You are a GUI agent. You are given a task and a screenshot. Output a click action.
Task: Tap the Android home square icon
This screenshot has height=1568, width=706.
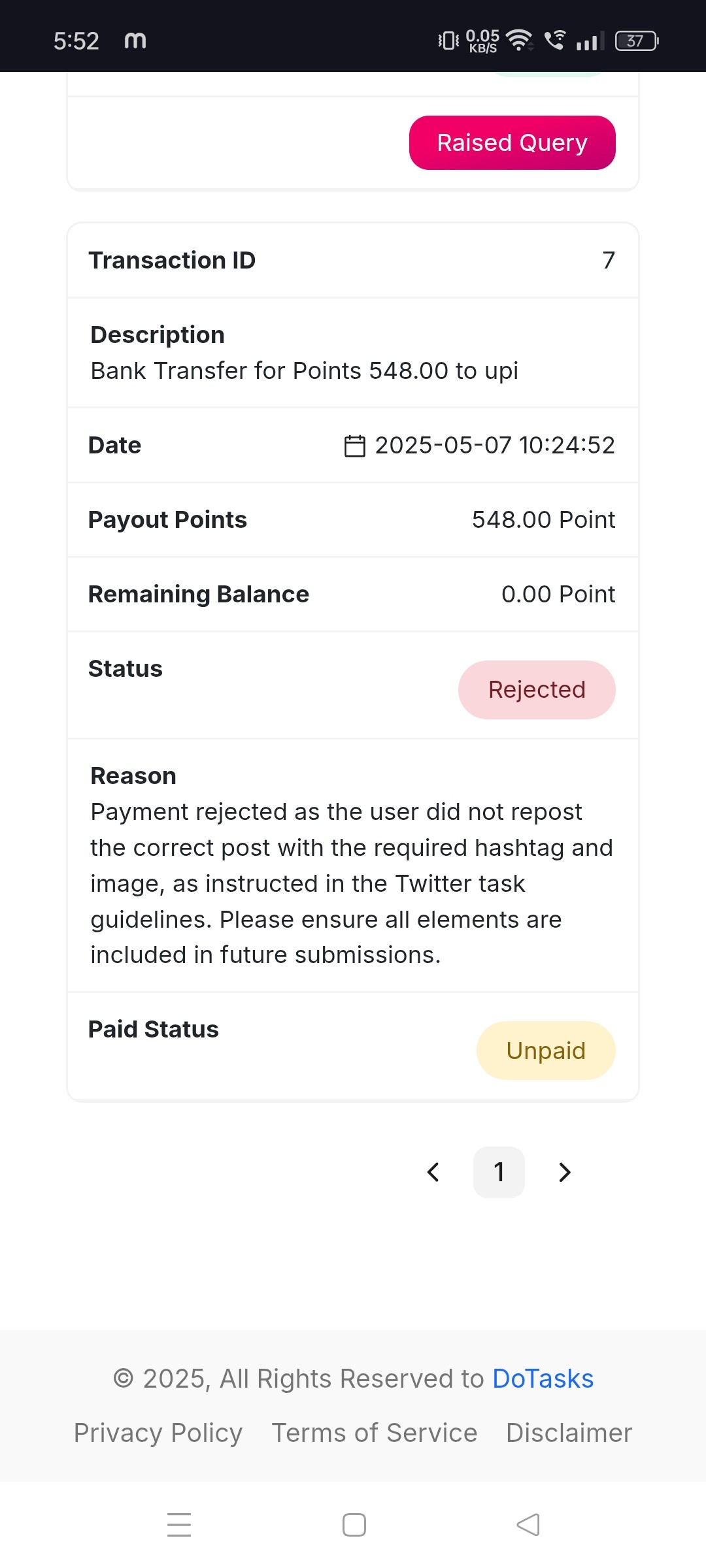[x=354, y=1525]
